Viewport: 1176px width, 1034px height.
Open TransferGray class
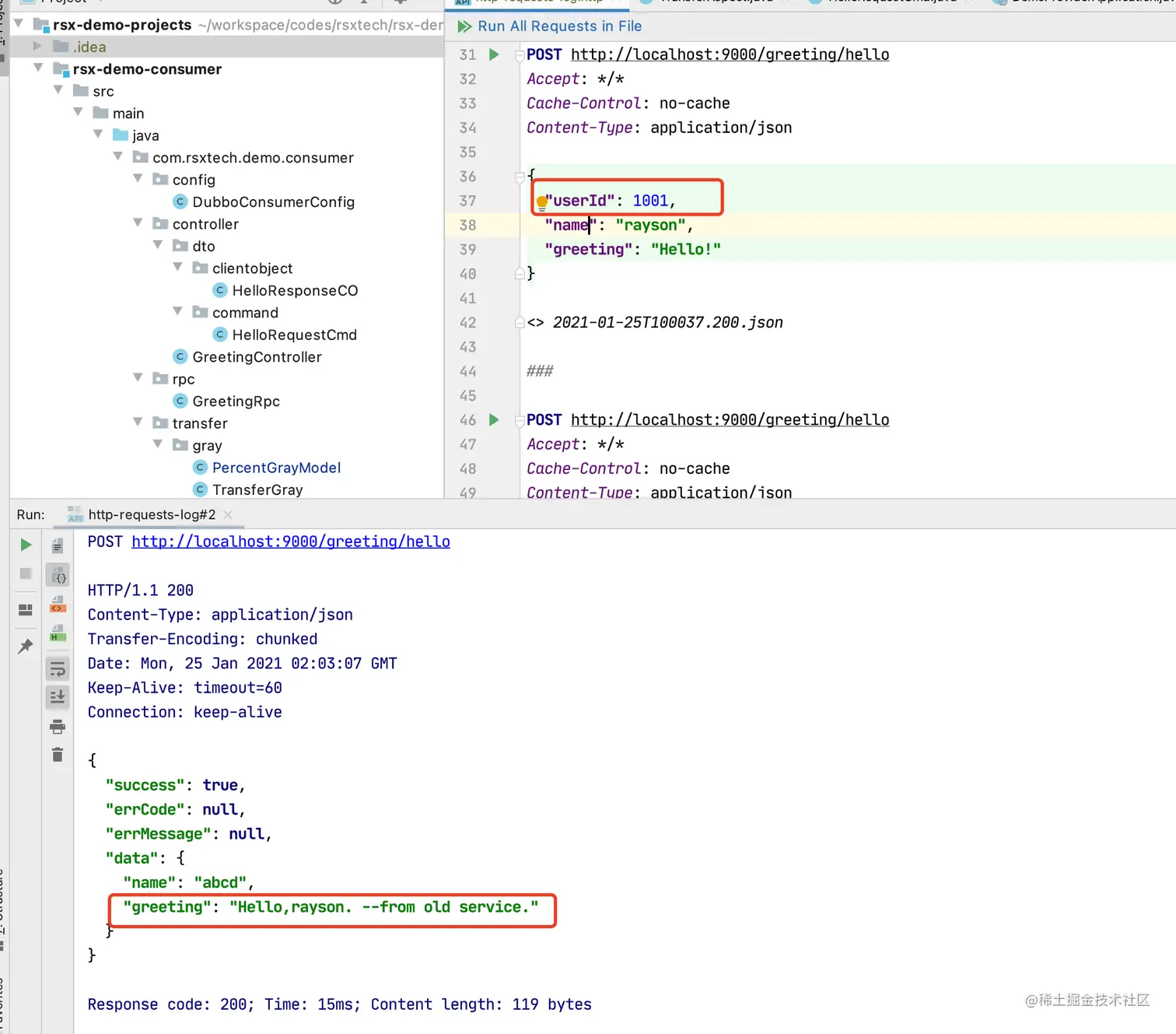click(x=257, y=490)
